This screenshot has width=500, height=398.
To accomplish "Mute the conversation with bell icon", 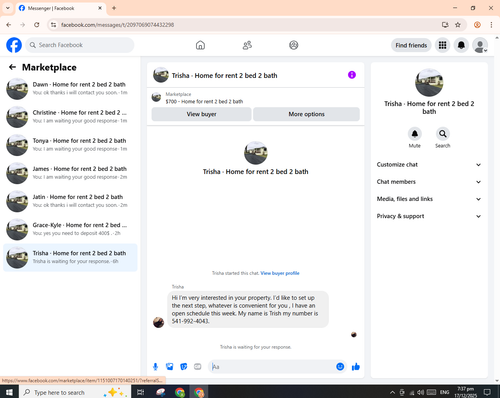I will pos(415,134).
